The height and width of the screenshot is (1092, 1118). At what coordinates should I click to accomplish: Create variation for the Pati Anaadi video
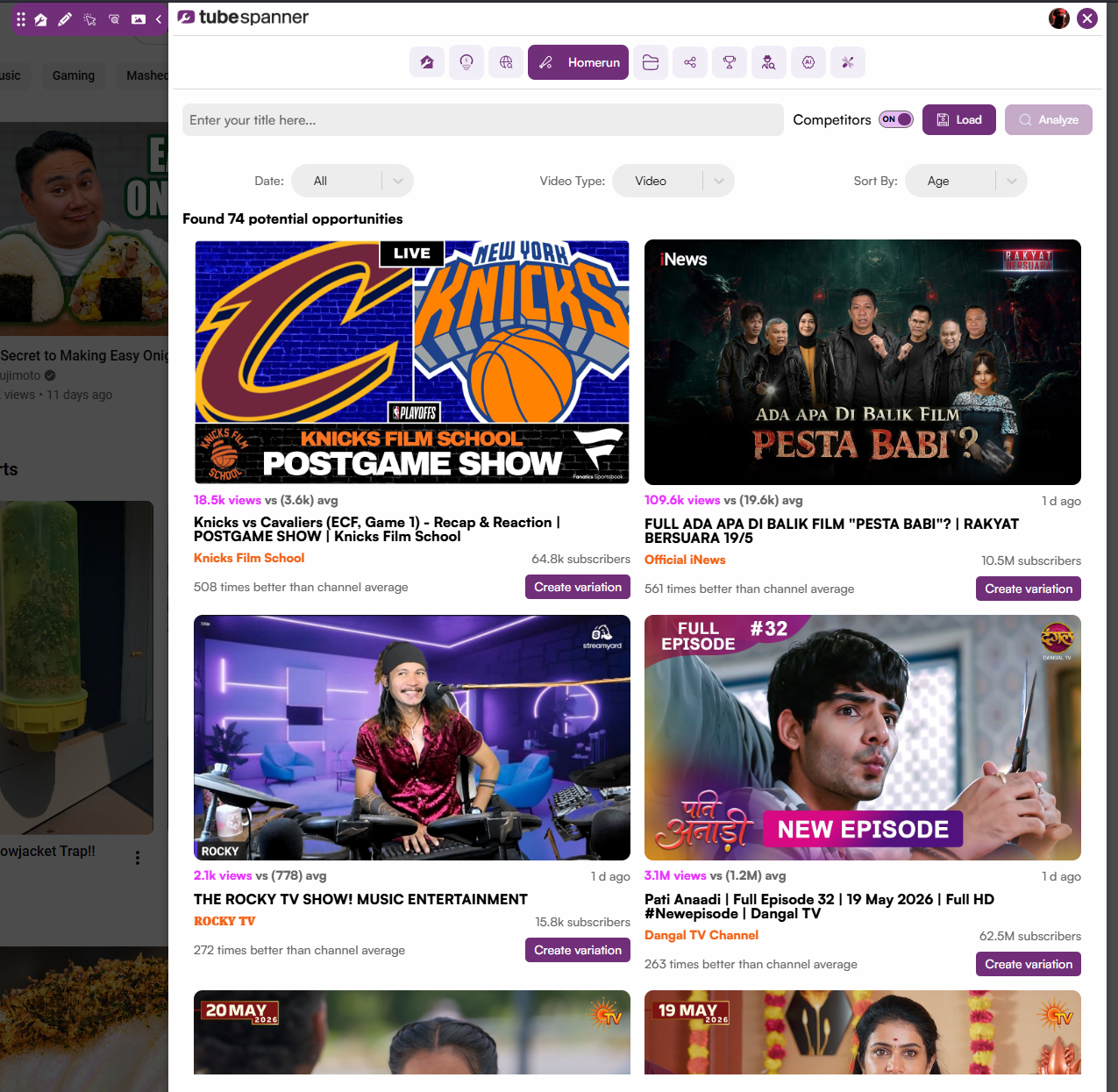point(1029,964)
